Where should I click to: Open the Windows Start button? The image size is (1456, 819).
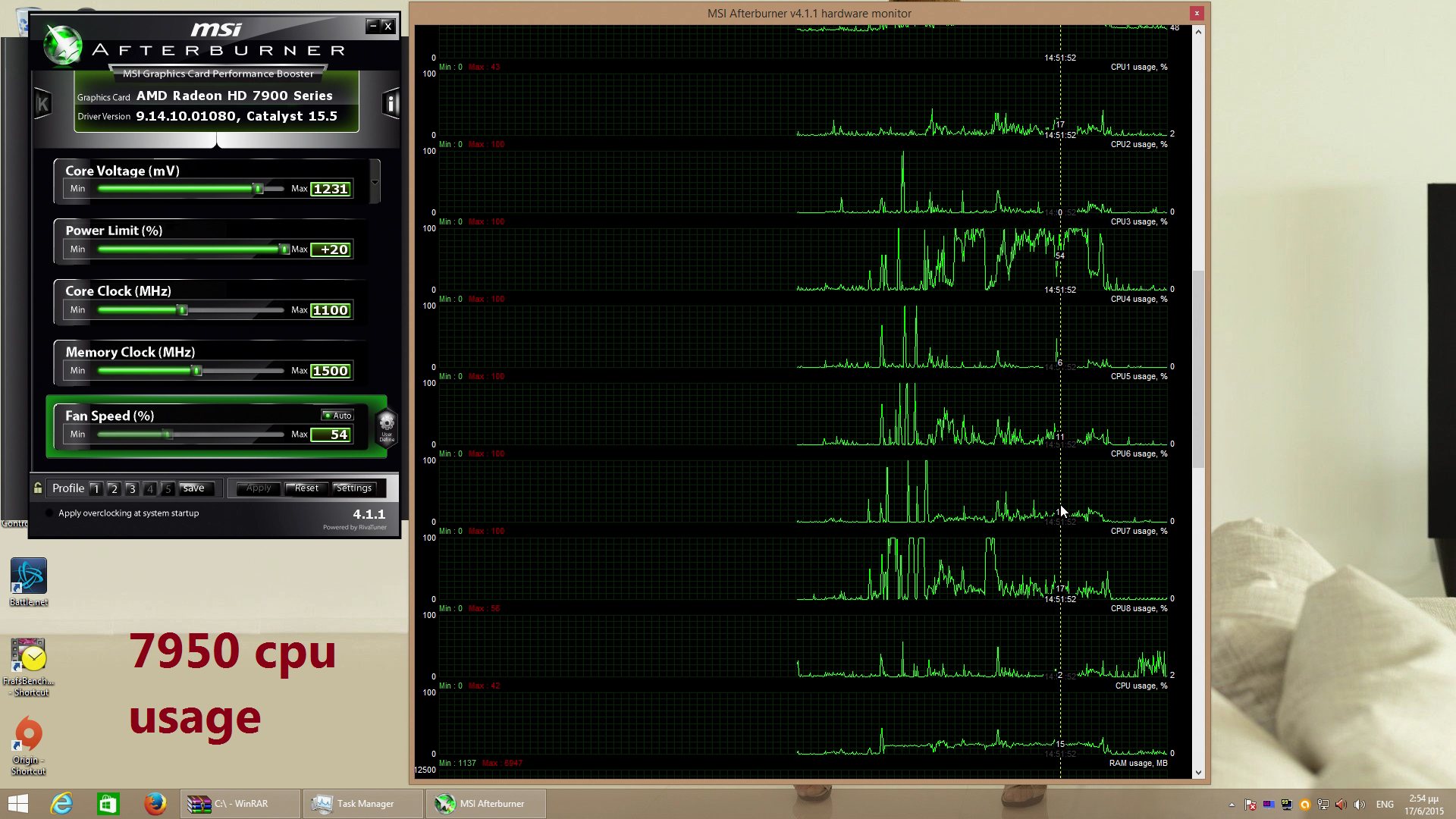[x=18, y=804]
